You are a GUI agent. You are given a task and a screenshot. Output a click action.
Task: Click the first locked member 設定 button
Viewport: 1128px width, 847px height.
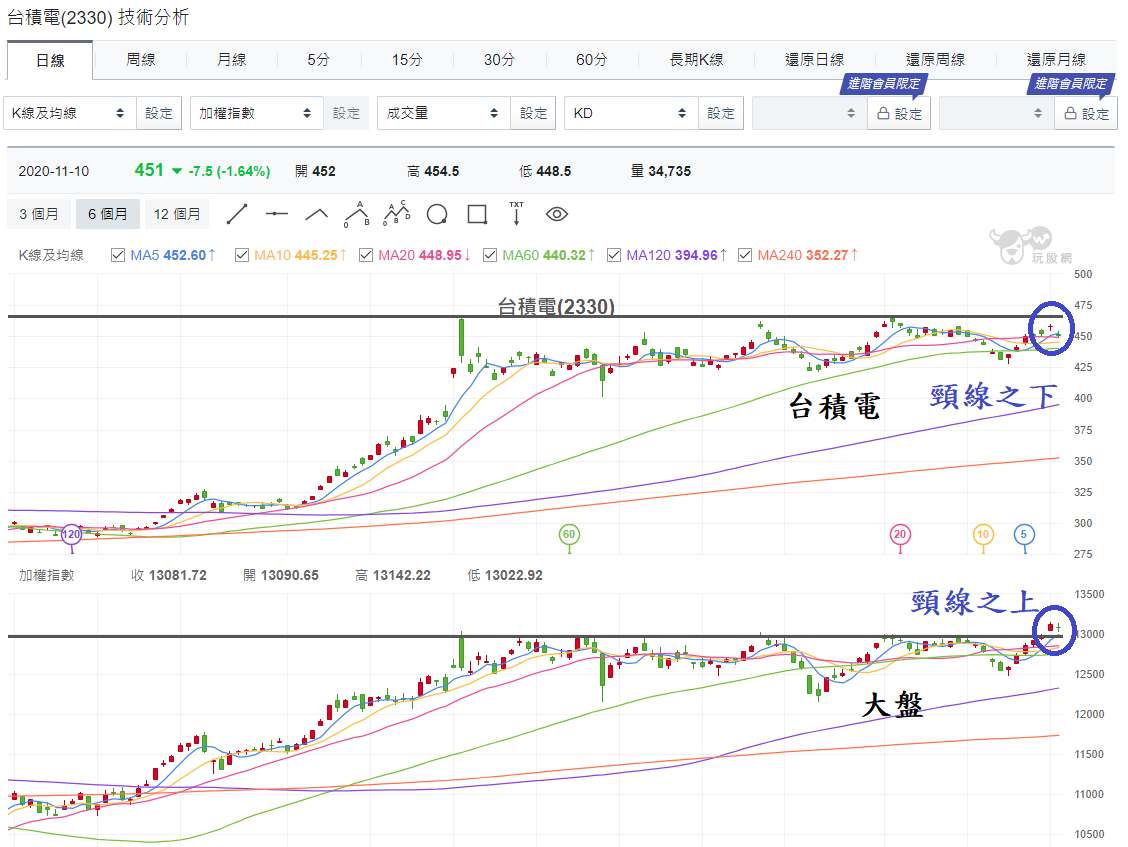tap(899, 114)
